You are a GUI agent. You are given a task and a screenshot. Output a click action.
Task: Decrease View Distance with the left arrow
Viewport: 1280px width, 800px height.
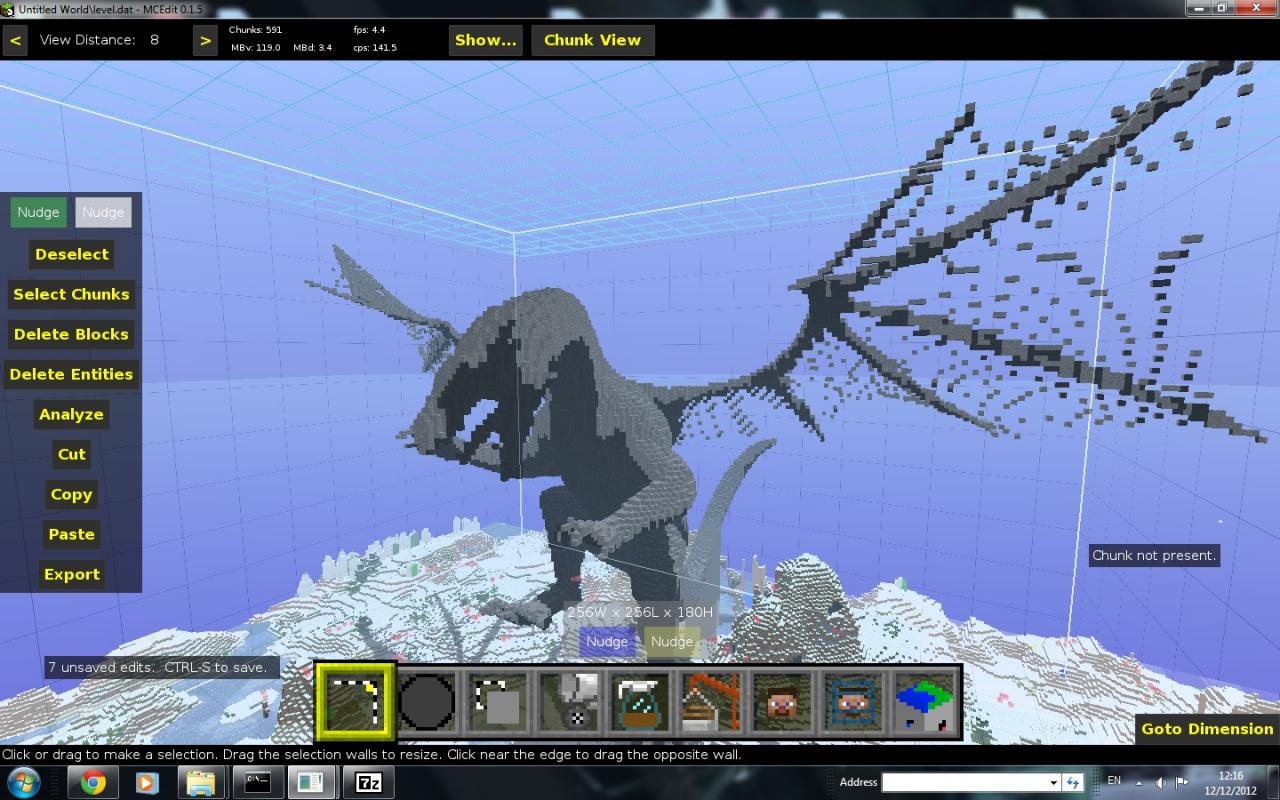coord(15,40)
